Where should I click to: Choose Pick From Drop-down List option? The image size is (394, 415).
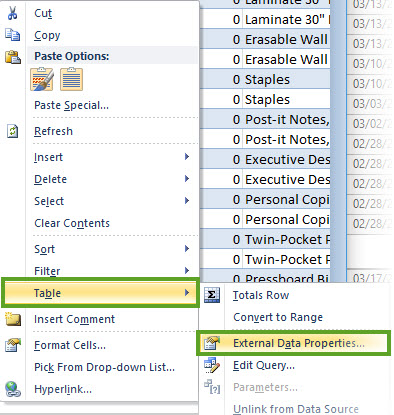pos(104,367)
